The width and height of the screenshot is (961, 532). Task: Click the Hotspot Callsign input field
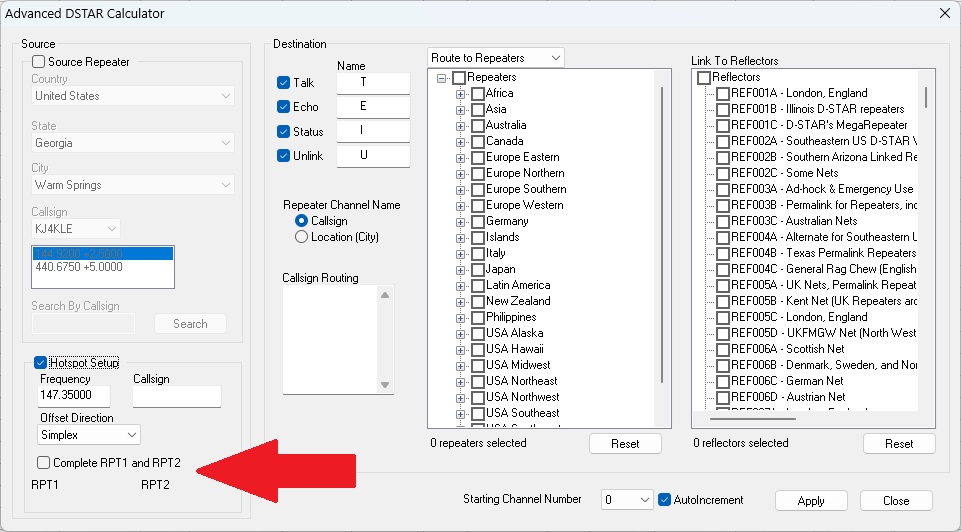[177, 396]
